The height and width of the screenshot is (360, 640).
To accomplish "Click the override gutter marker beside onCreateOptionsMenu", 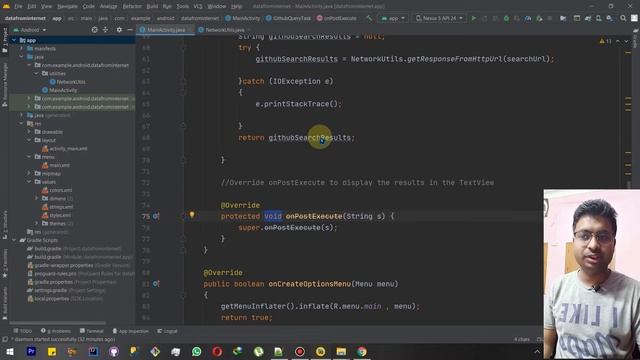I will click(x=156, y=284).
